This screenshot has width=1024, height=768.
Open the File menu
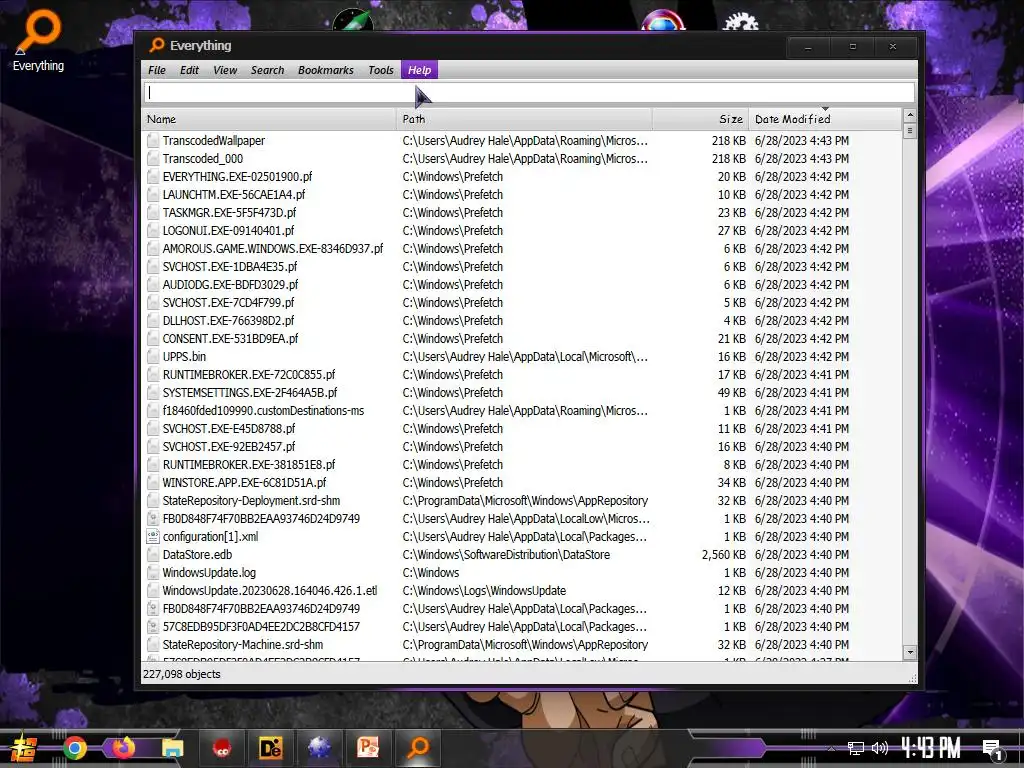pos(157,70)
